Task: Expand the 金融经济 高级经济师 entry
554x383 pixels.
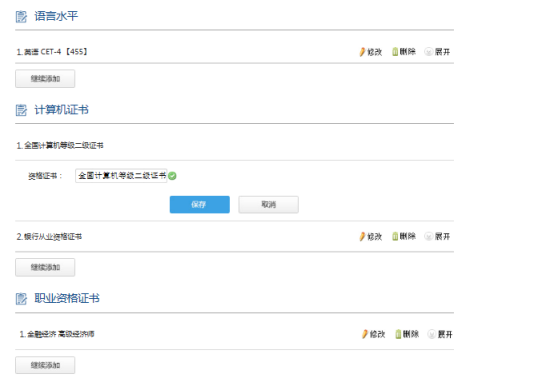Action: pyautogui.click(x=440, y=334)
